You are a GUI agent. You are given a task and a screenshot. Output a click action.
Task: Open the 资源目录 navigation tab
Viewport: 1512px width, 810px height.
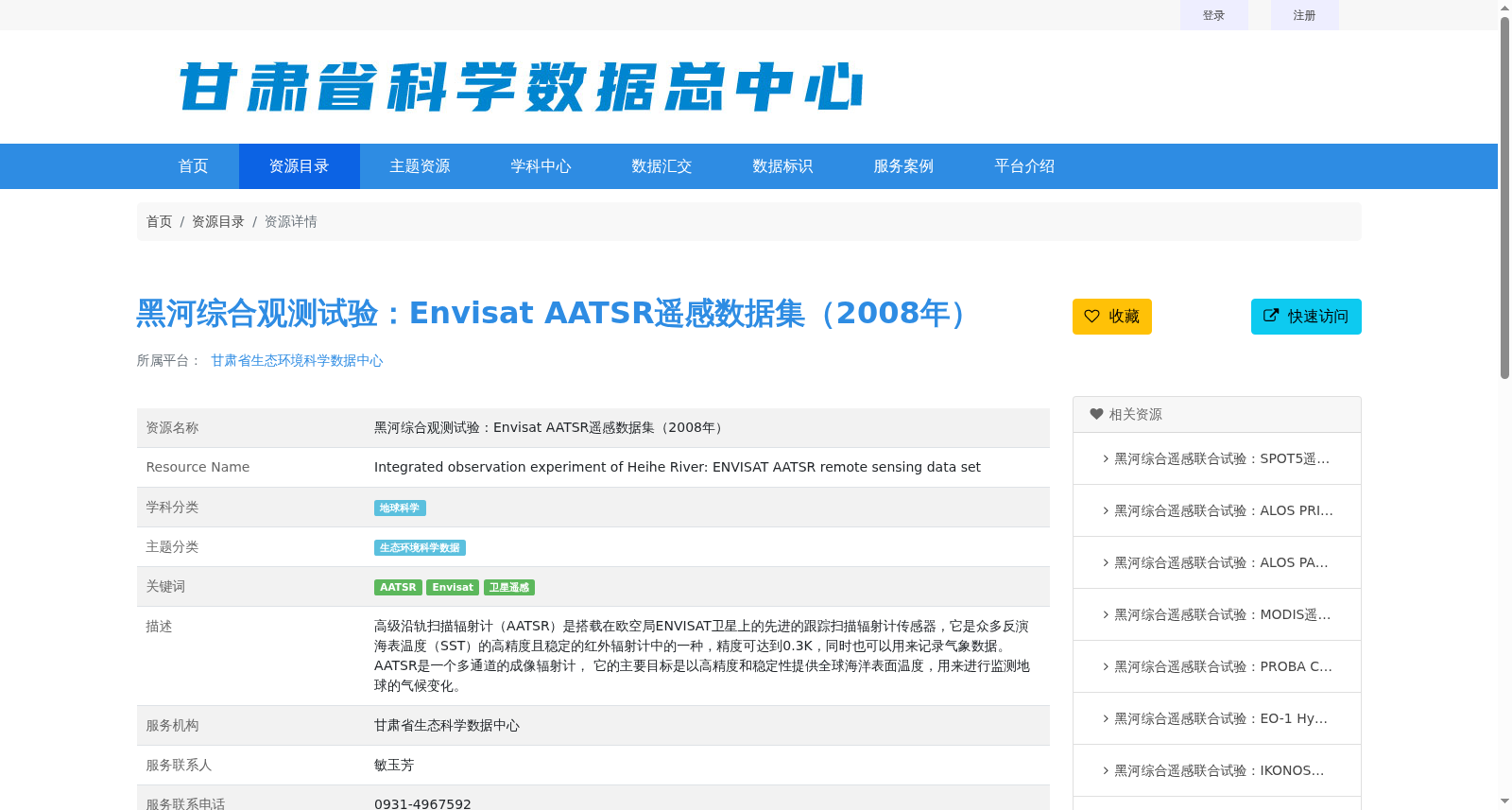click(300, 166)
